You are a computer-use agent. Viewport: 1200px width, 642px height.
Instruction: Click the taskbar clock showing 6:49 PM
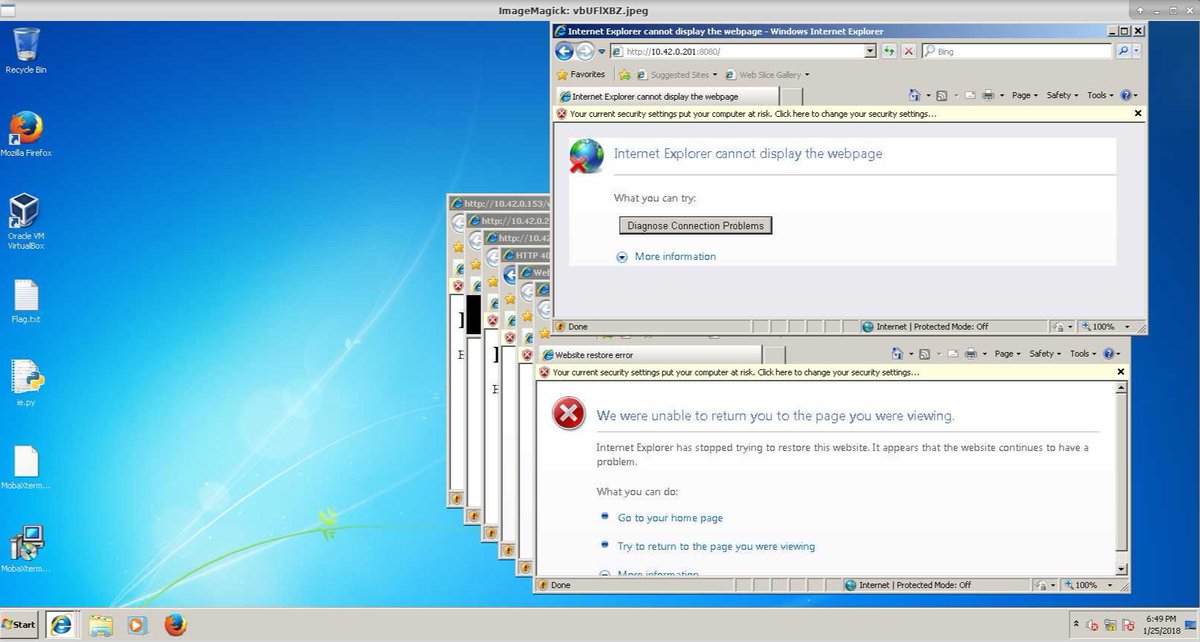(x=1160, y=626)
